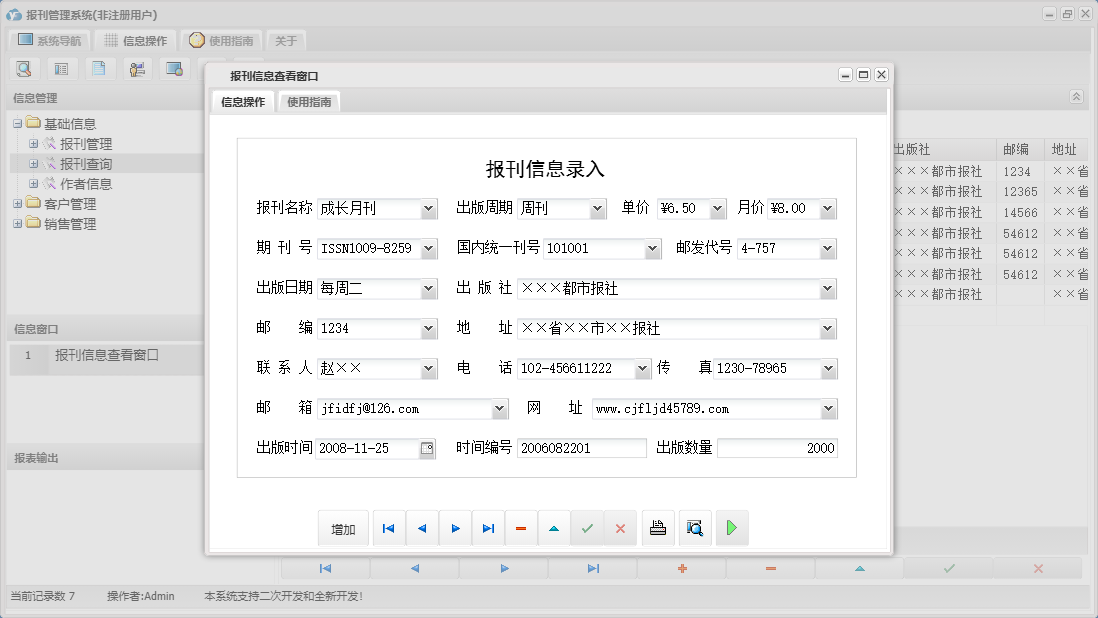Image resolution: width=1098 pixels, height=618 pixels.
Task: Click the 增加 button to add record
Action: tap(343, 528)
